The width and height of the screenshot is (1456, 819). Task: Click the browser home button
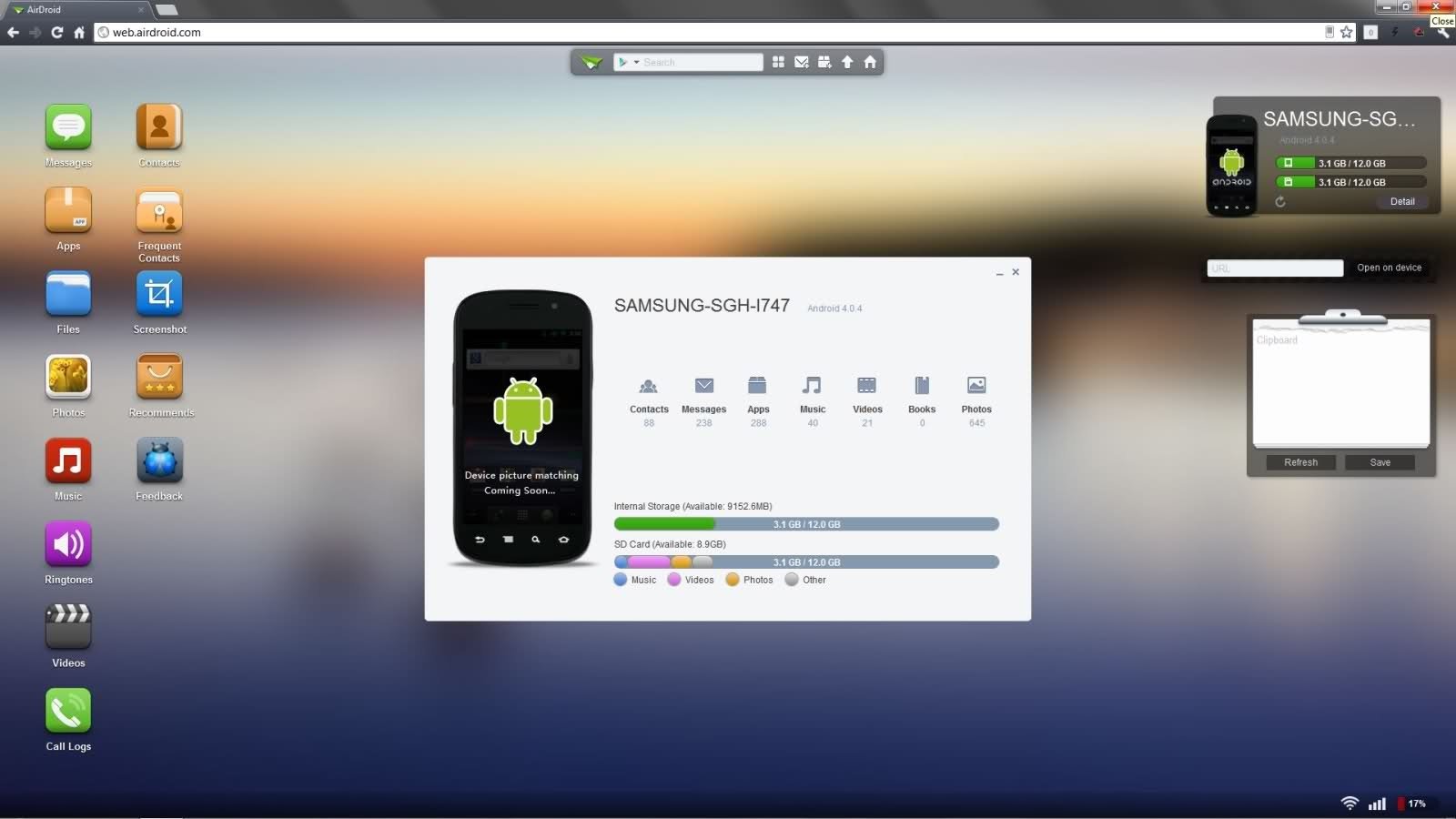pyautogui.click(x=79, y=32)
